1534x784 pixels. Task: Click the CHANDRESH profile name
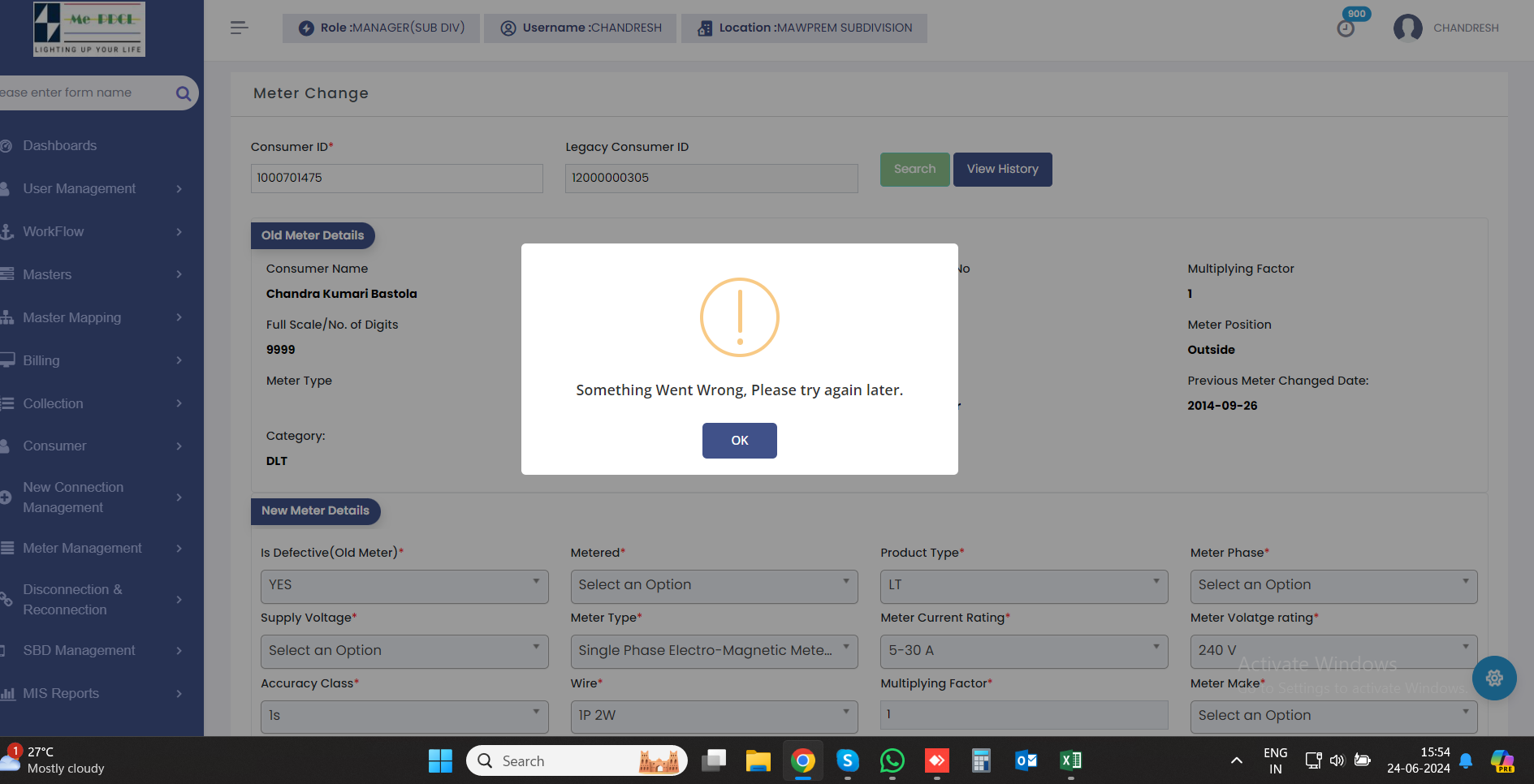coord(1466,28)
